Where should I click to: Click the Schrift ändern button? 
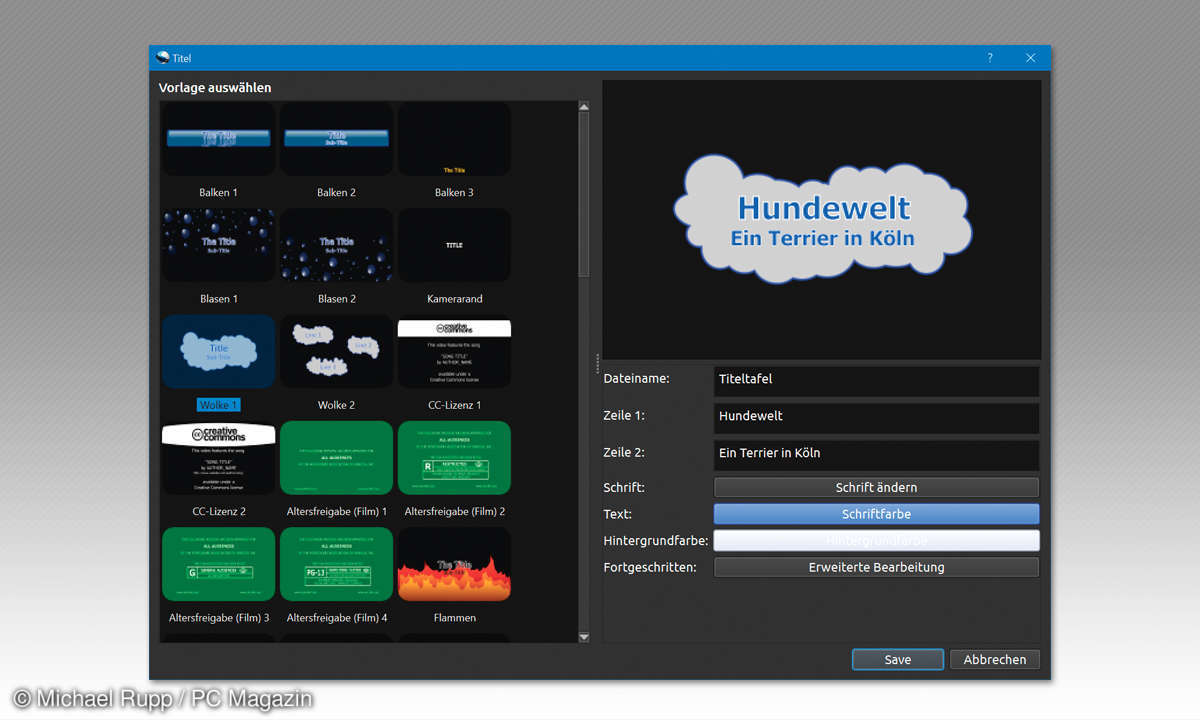click(x=876, y=487)
